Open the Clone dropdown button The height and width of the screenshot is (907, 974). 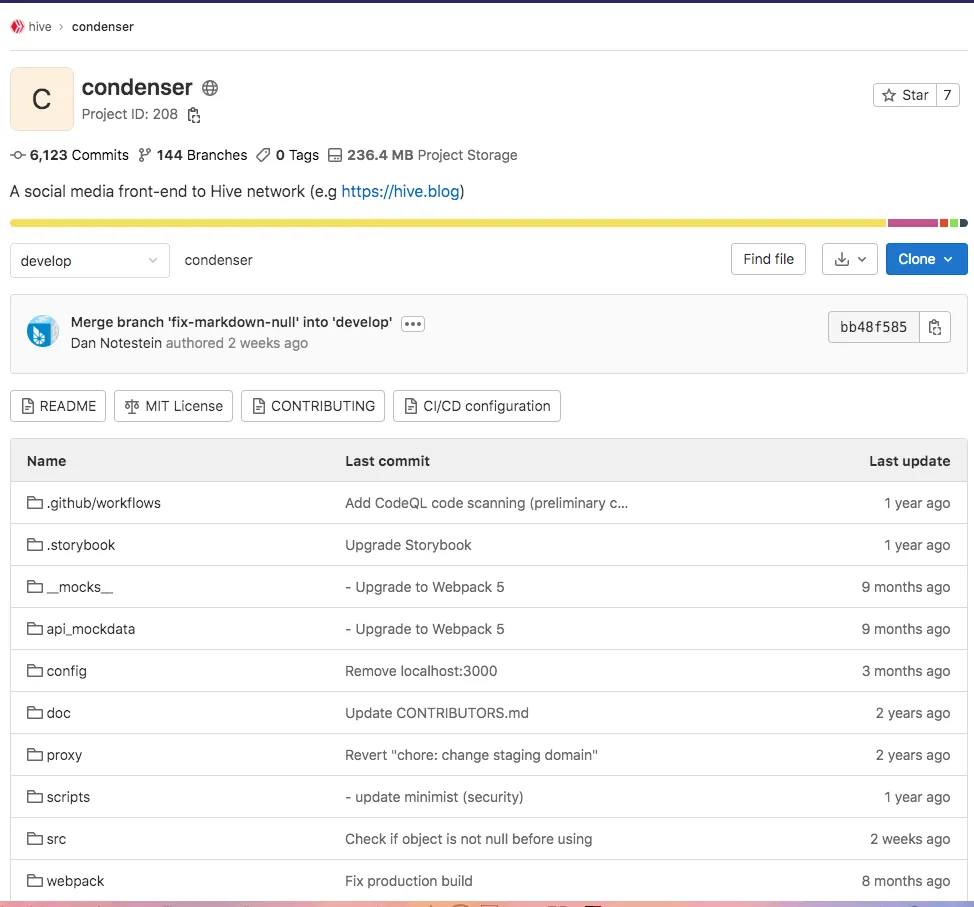[926, 259]
